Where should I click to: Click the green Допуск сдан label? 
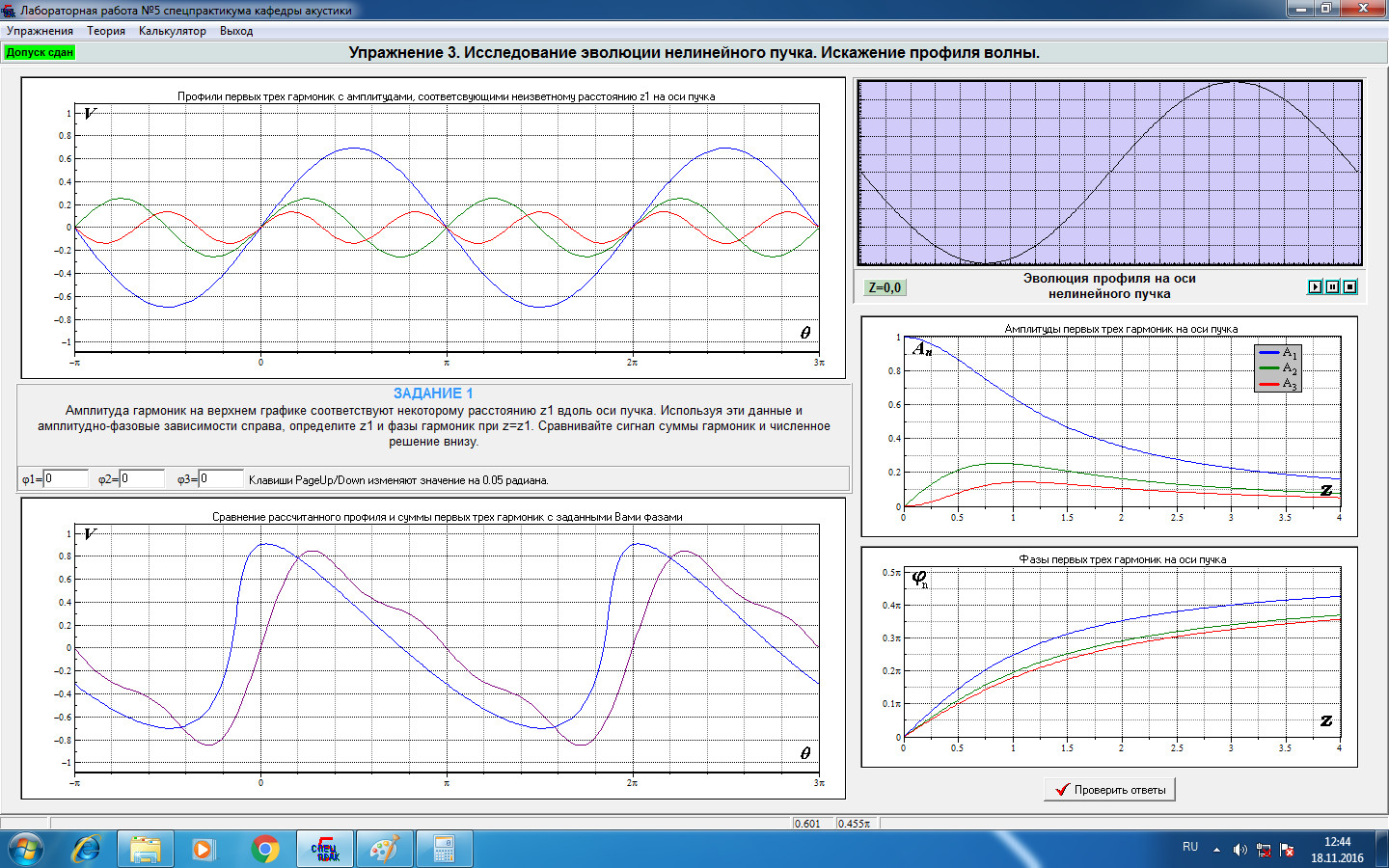(x=40, y=52)
